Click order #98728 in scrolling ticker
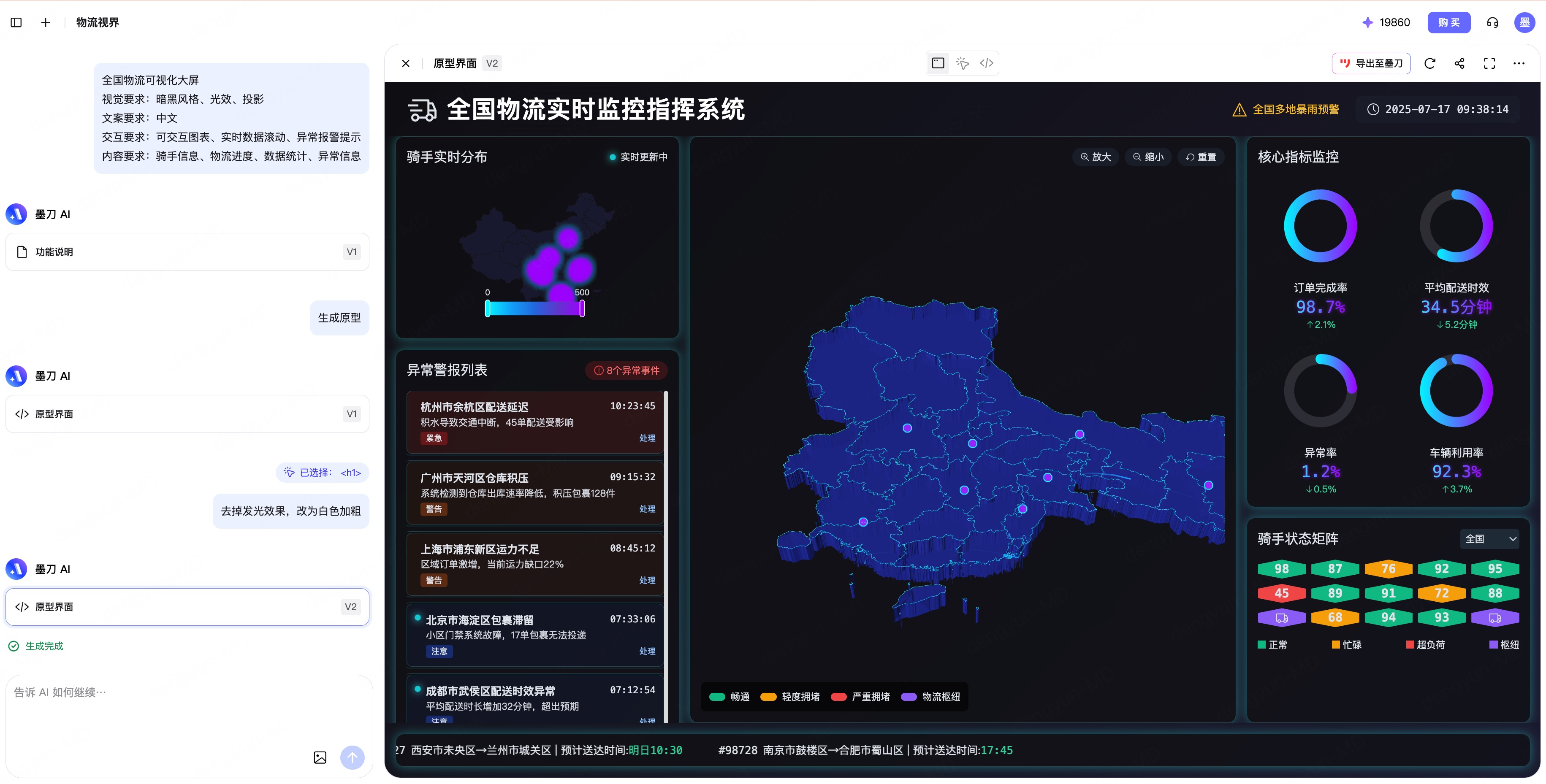Viewport: 1546px width, 784px height. 865,750
